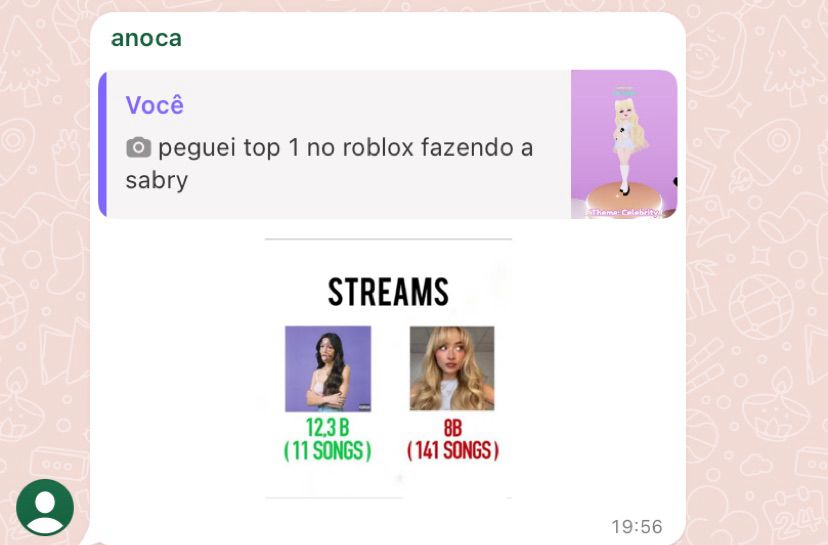Click the sender name anoca
The height and width of the screenshot is (545, 828).
pos(146,38)
